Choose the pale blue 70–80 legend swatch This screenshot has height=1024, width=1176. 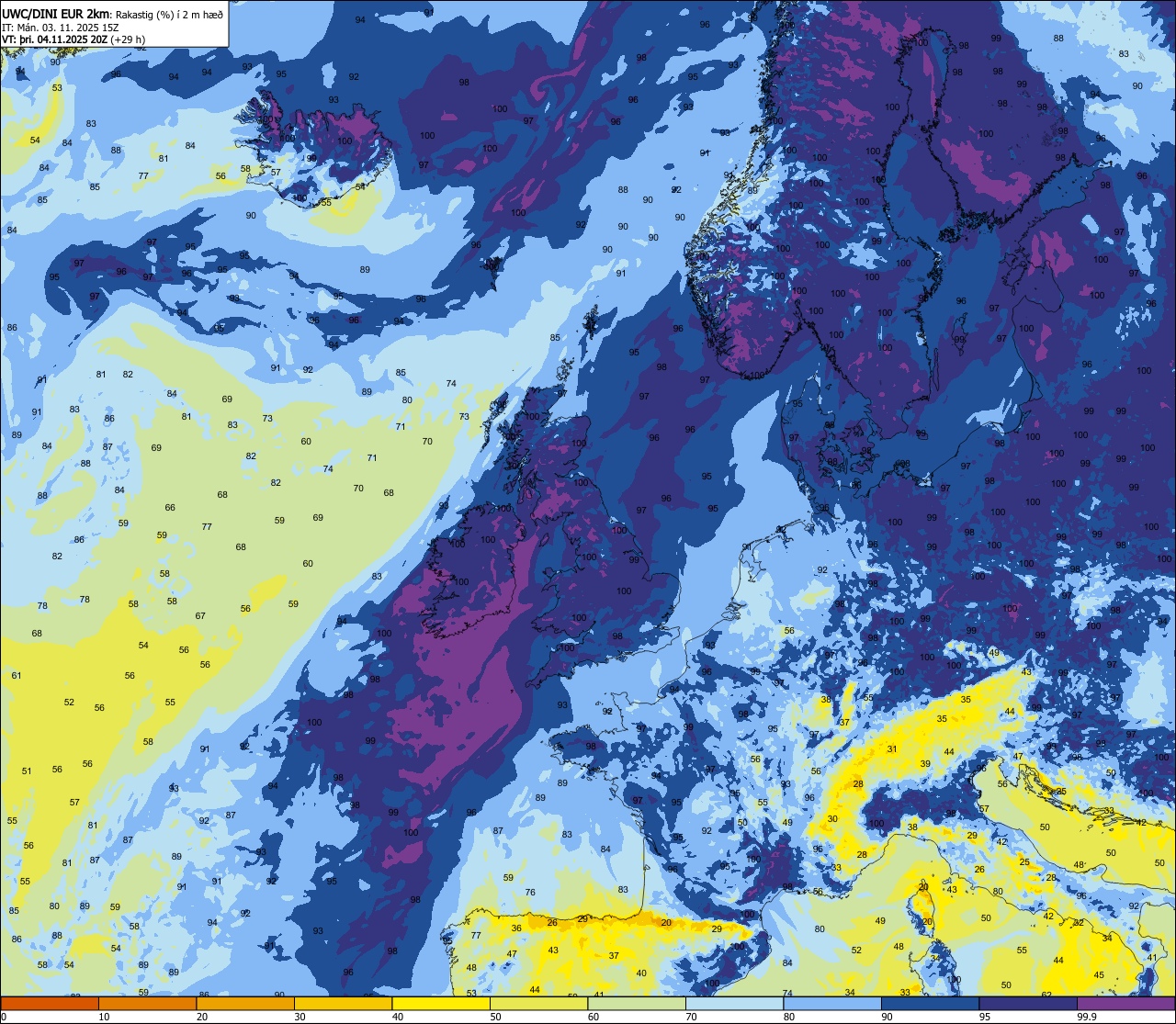tap(734, 1003)
